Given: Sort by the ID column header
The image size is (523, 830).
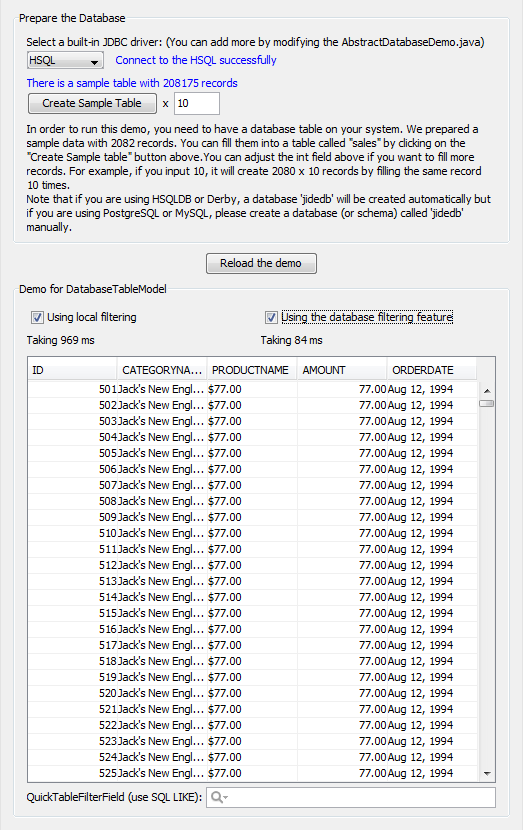Looking at the screenshot, I should [72, 370].
